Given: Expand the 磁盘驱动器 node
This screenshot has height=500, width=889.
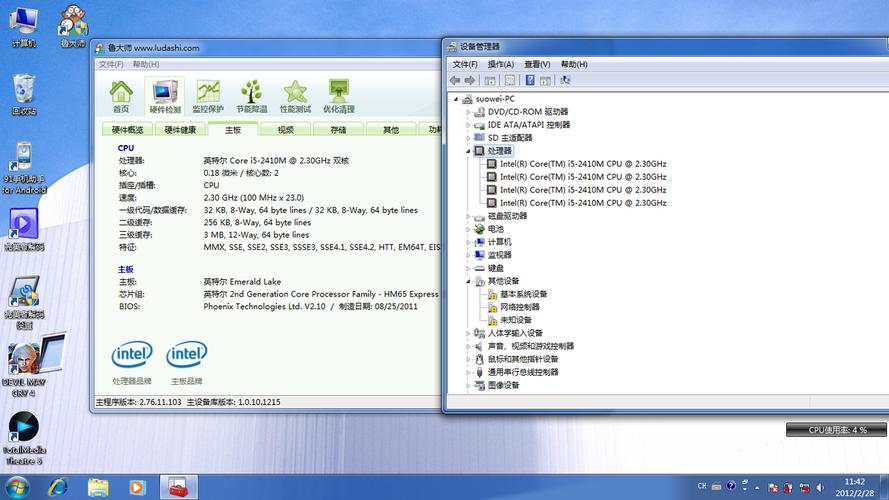Looking at the screenshot, I should point(468,217).
